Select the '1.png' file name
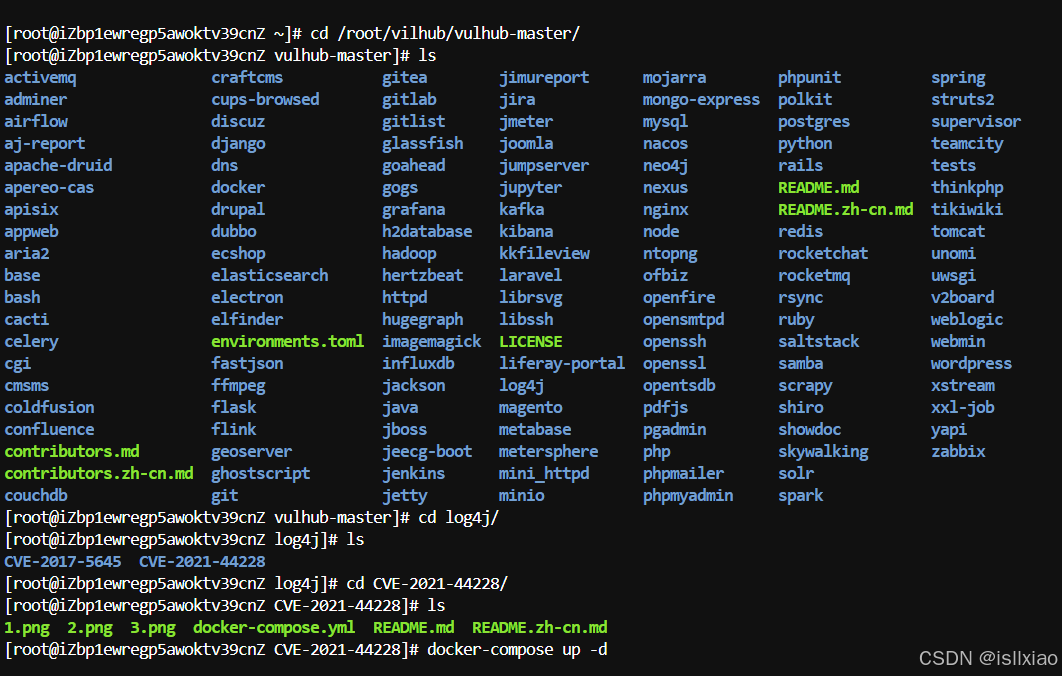 click(x=27, y=628)
